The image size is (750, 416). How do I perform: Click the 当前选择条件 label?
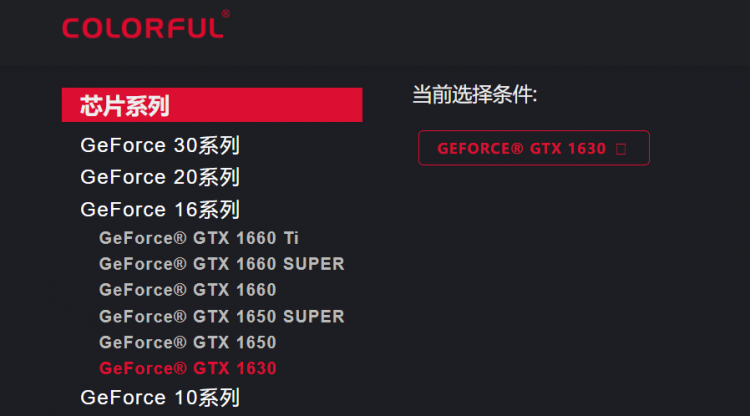(x=475, y=95)
